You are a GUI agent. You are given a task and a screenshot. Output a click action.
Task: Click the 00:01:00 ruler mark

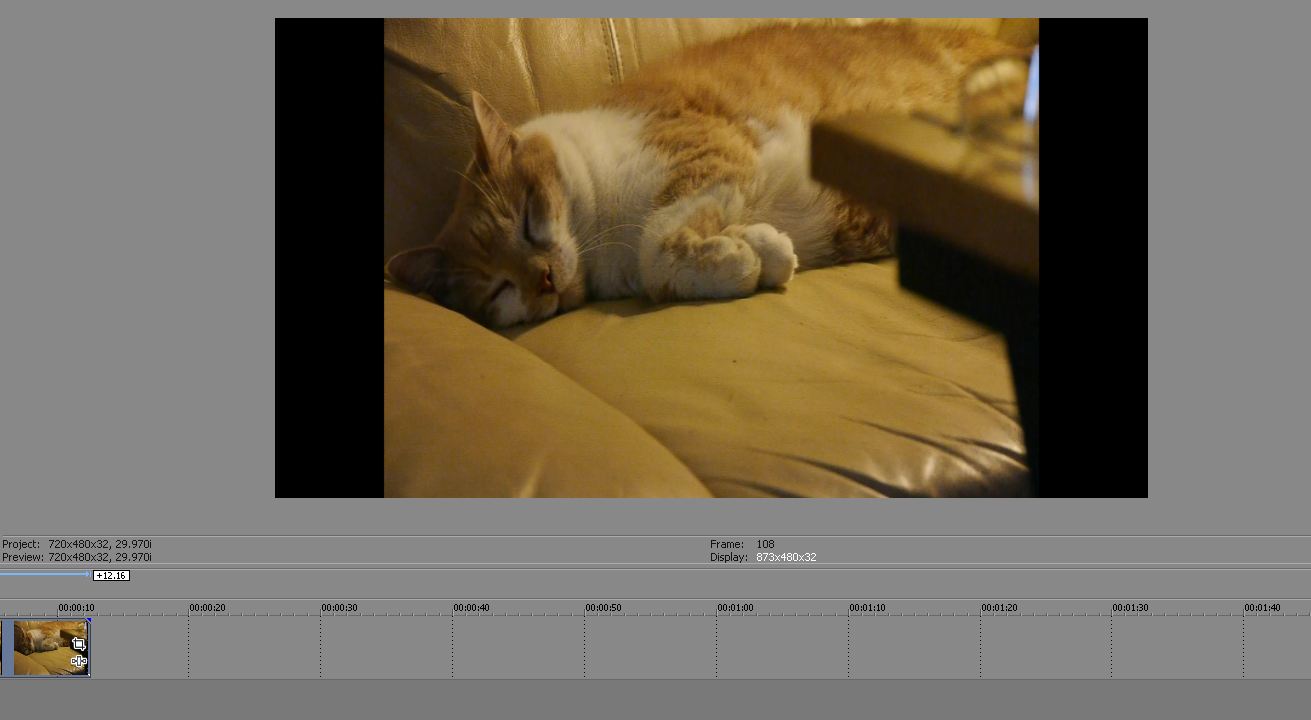[x=735, y=607]
